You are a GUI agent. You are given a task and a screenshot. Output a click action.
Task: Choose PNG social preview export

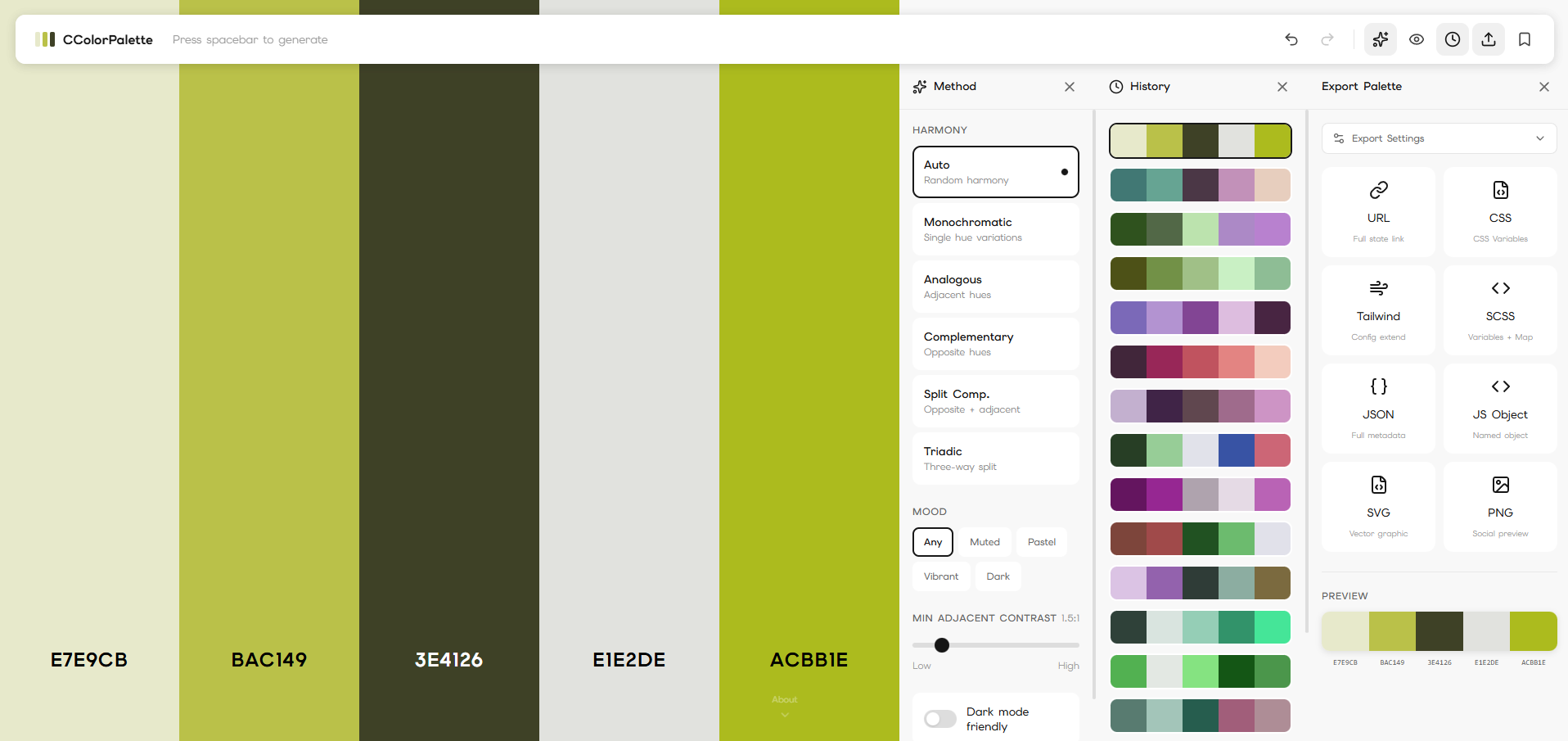point(1500,506)
